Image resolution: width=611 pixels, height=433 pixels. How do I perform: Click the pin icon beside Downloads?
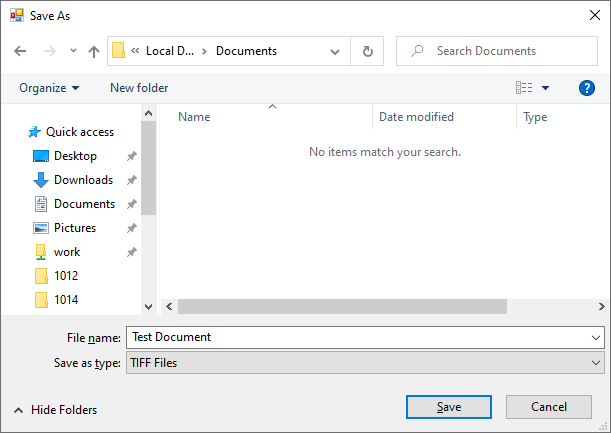[x=132, y=180]
